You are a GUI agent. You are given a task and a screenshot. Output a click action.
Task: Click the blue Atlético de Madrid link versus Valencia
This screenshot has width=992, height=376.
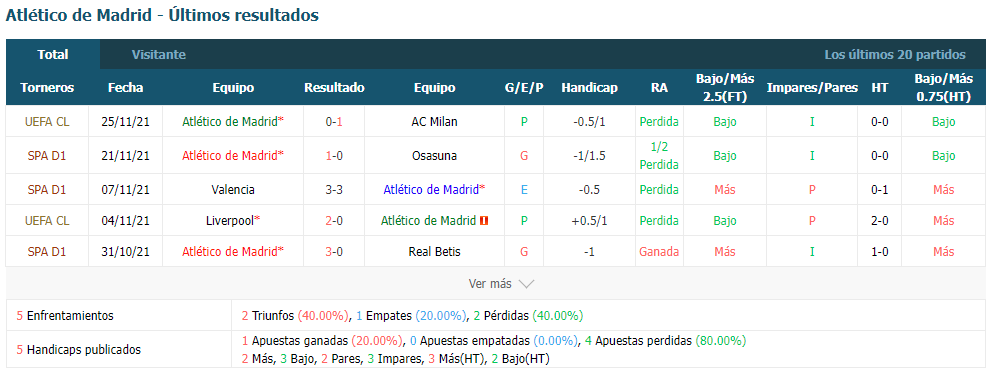coord(434,189)
